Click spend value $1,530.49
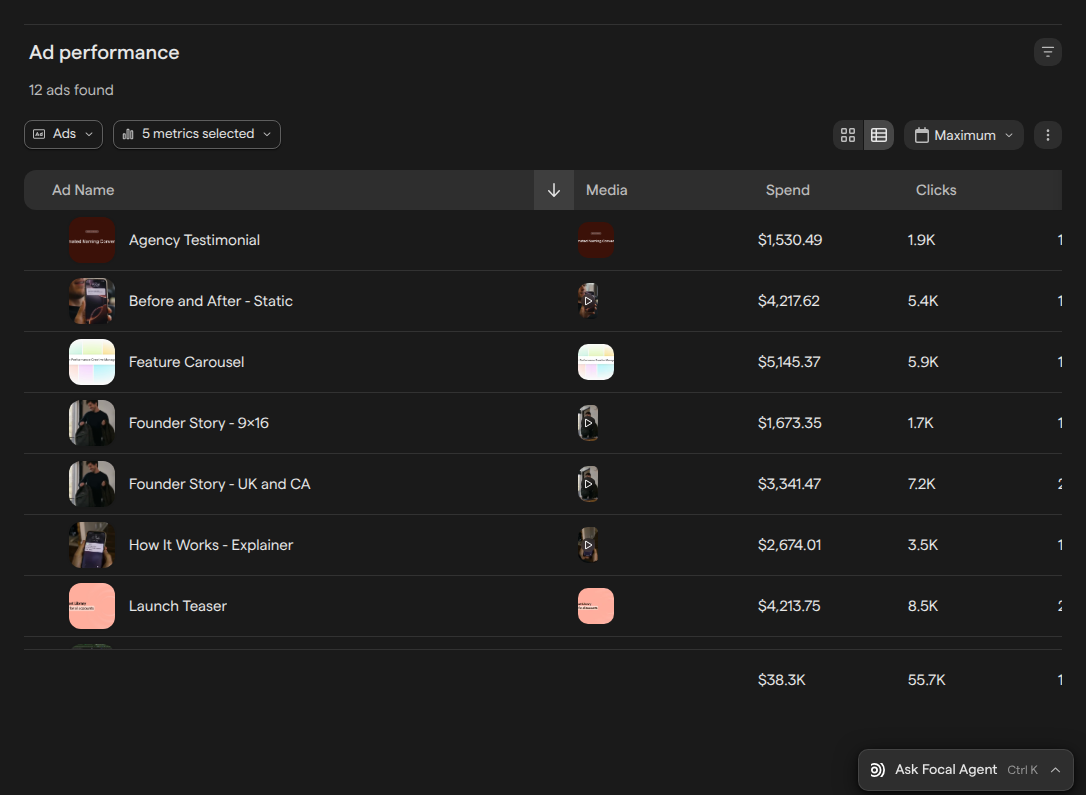This screenshot has height=795, width=1086. click(x=790, y=240)
